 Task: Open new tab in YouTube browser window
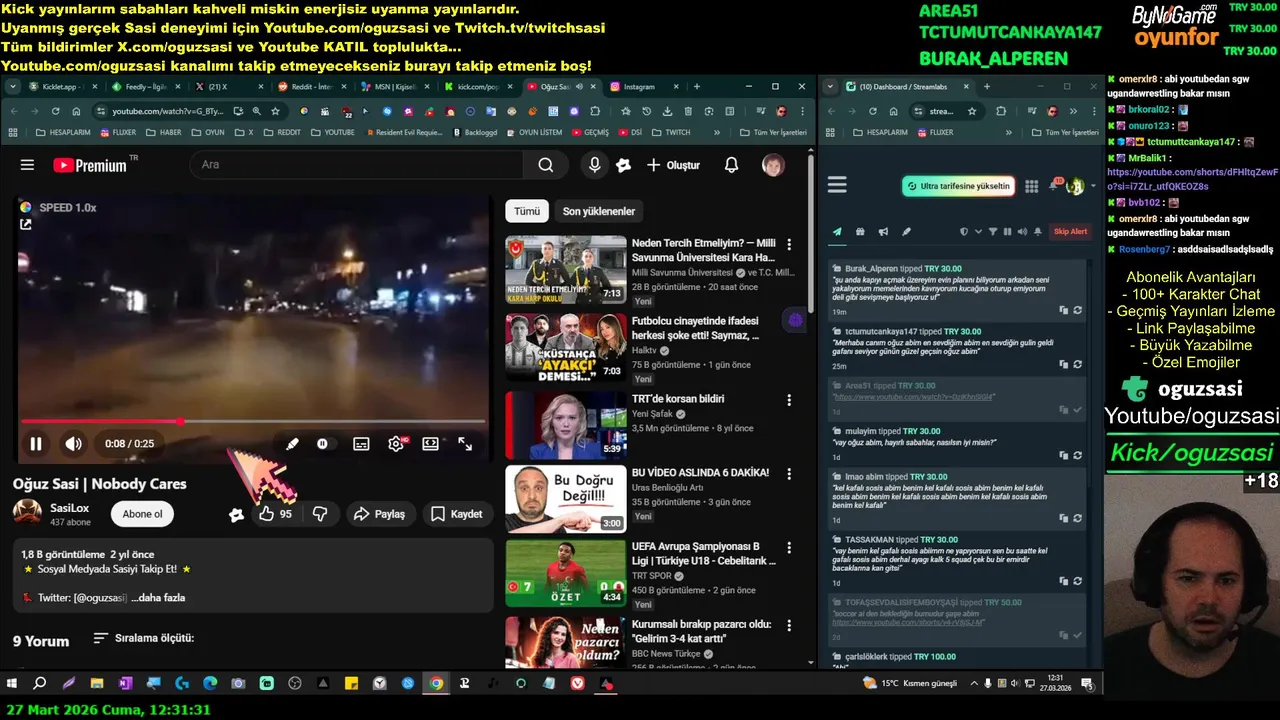(x=697, y=87)
